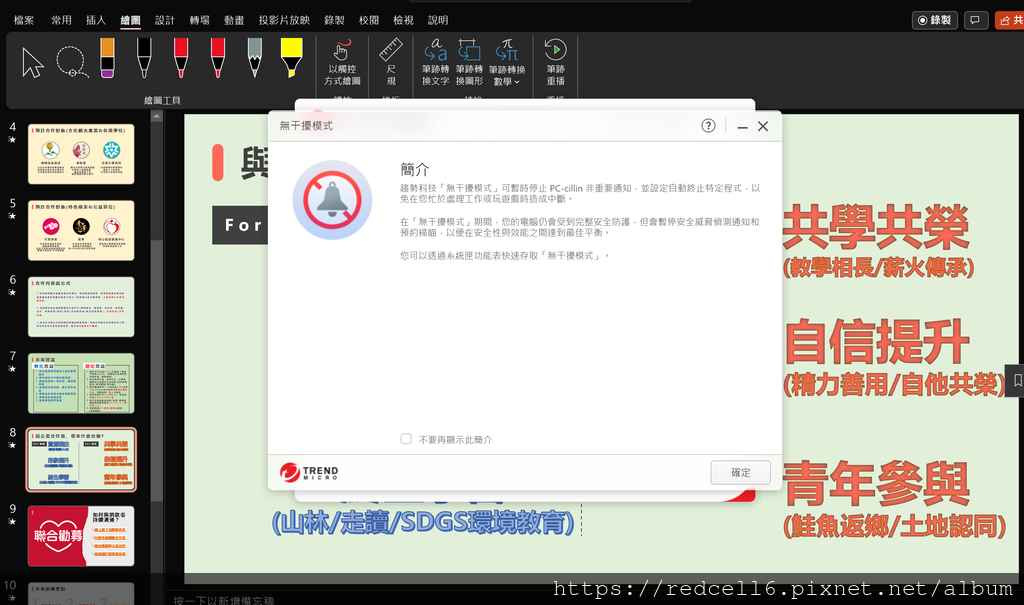Select slide 7 thumbnail
Image resolution: width=1024 pixels, height=605 pixels.
[81, 384]
